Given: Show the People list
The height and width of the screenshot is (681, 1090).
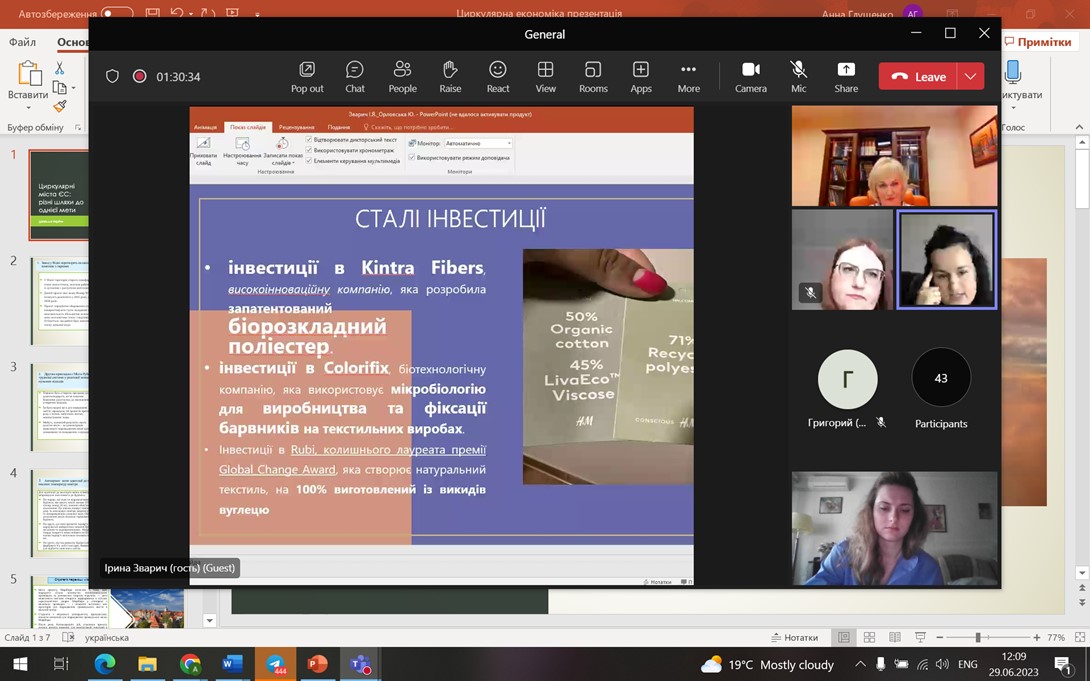Looking at the screenshot, I should point(402,76).
